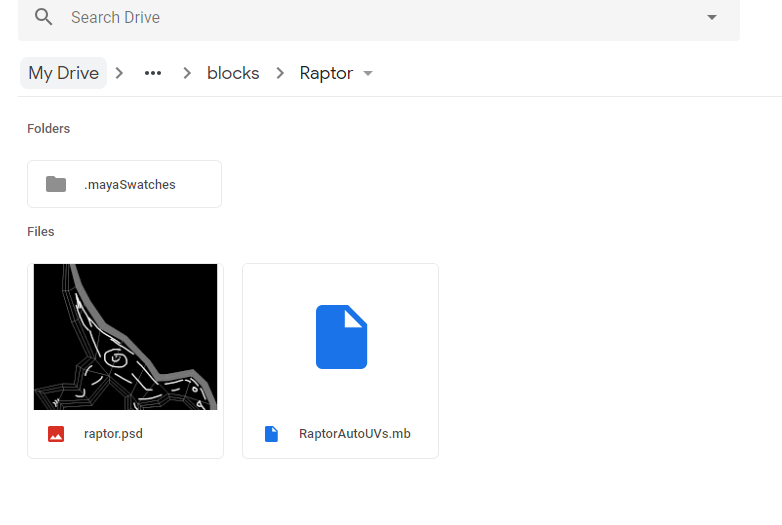The image size is (782, 525).
Task: Click the Folders section heading
Action: tap(48, 129)
